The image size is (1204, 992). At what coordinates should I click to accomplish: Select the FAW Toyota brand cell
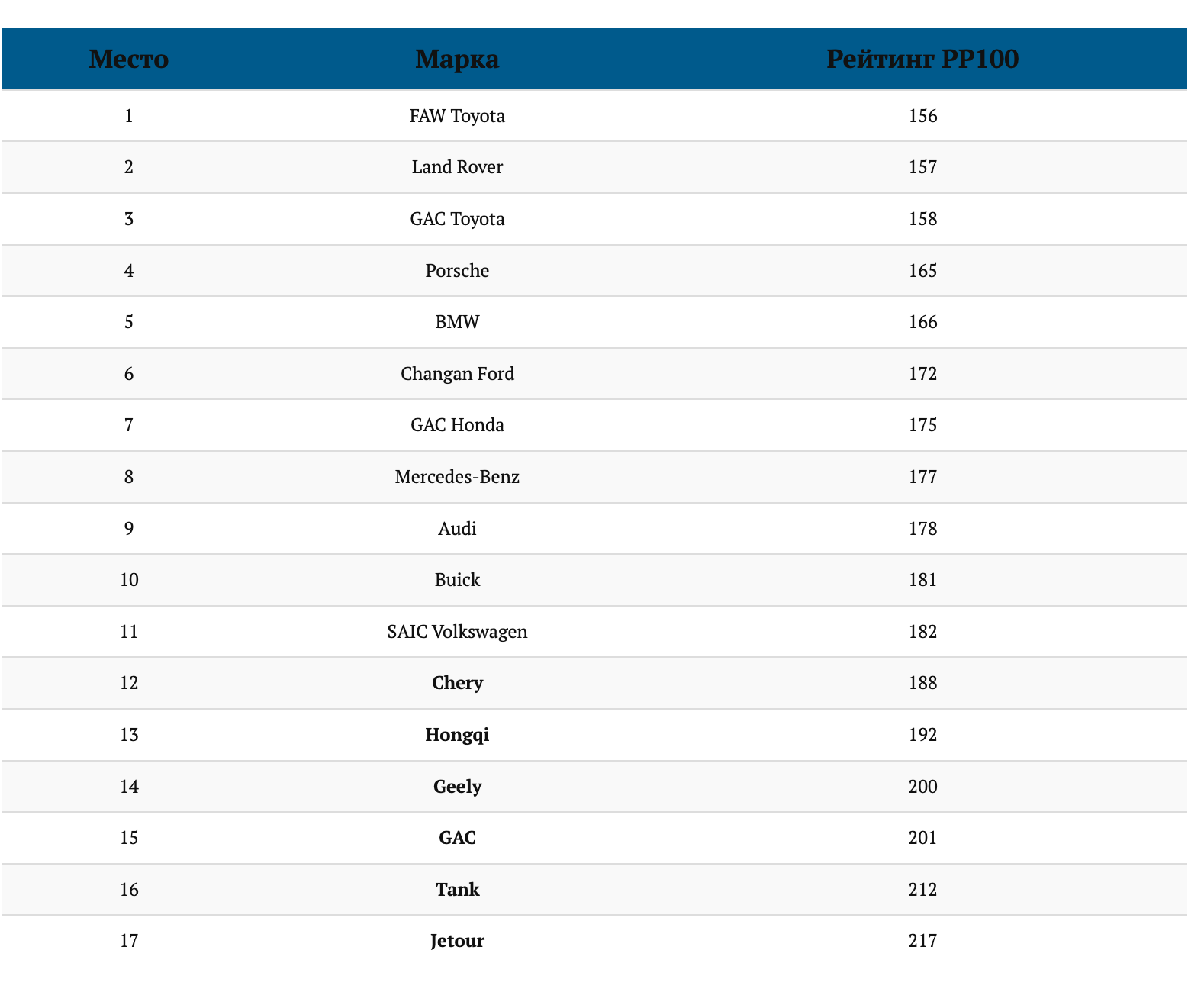point(457,116)
